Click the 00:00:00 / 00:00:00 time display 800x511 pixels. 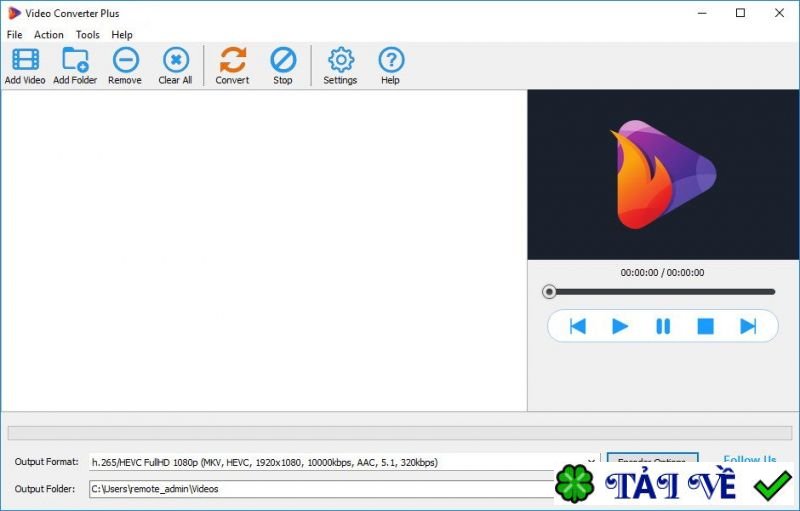pos(662,273)
